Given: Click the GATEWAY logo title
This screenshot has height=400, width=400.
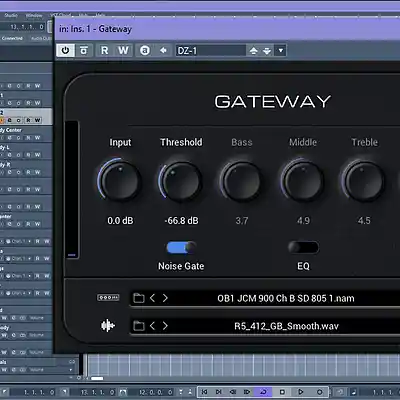Looking at the screenshot, I should [273, 102].
